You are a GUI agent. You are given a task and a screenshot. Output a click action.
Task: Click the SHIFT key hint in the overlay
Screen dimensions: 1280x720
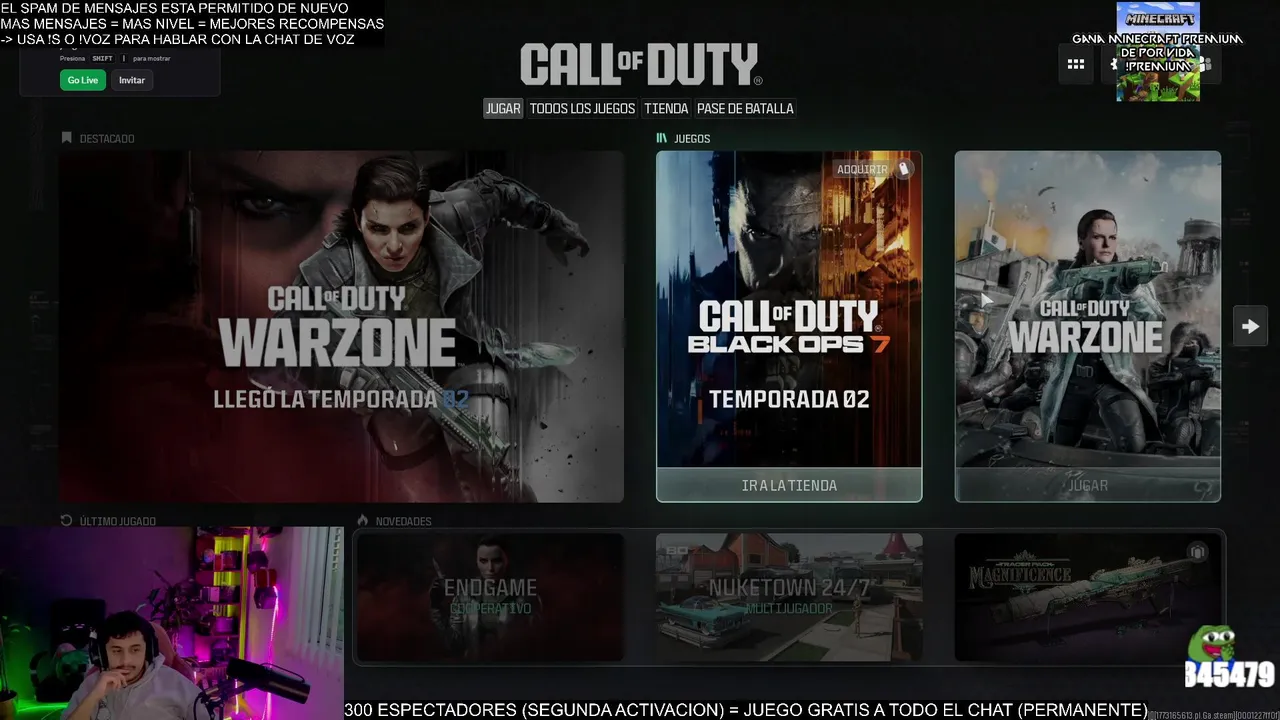pyautogui.click(x=102, y=58)
